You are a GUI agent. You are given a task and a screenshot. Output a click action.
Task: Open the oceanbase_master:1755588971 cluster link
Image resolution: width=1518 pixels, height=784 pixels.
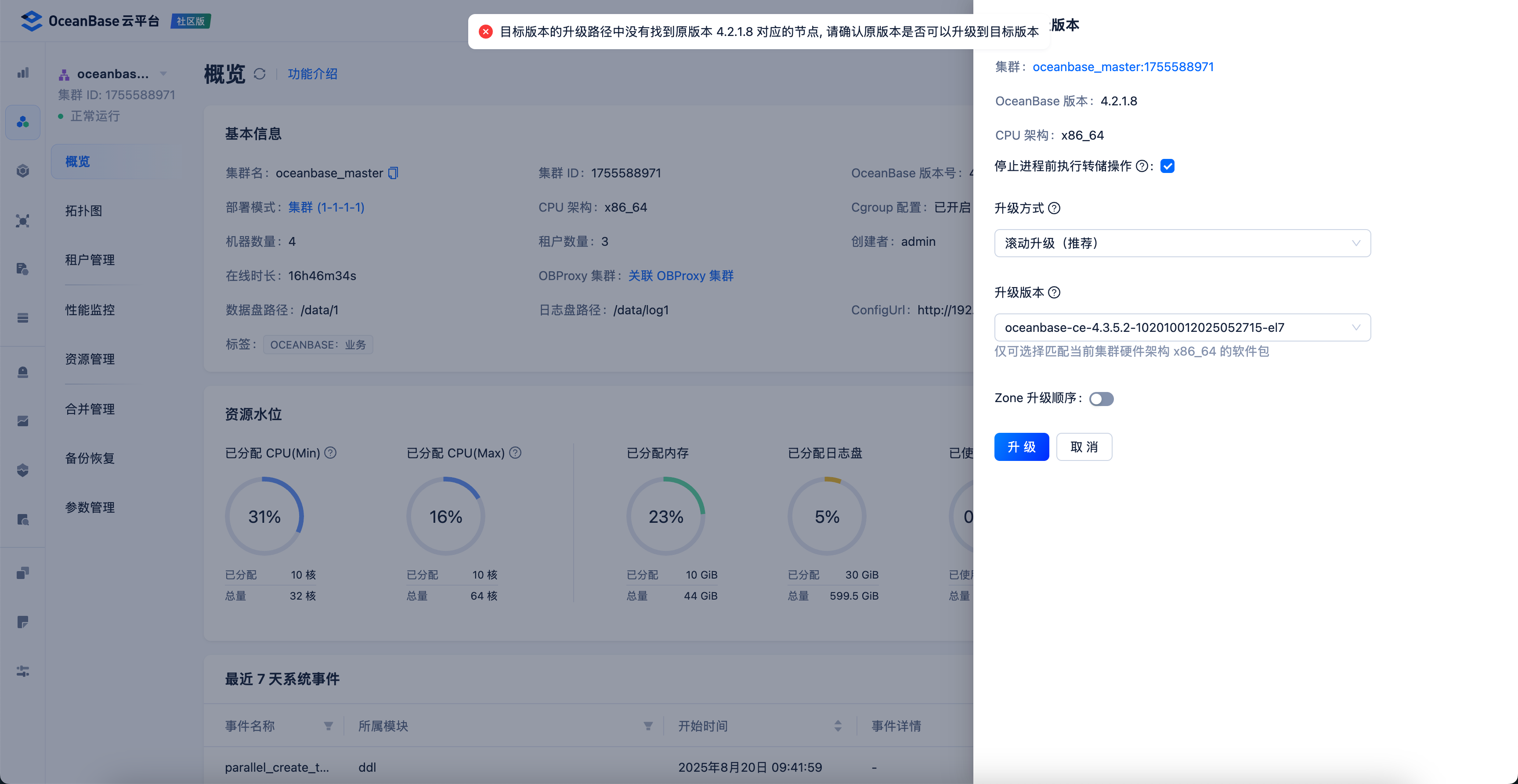(1123, 67)
